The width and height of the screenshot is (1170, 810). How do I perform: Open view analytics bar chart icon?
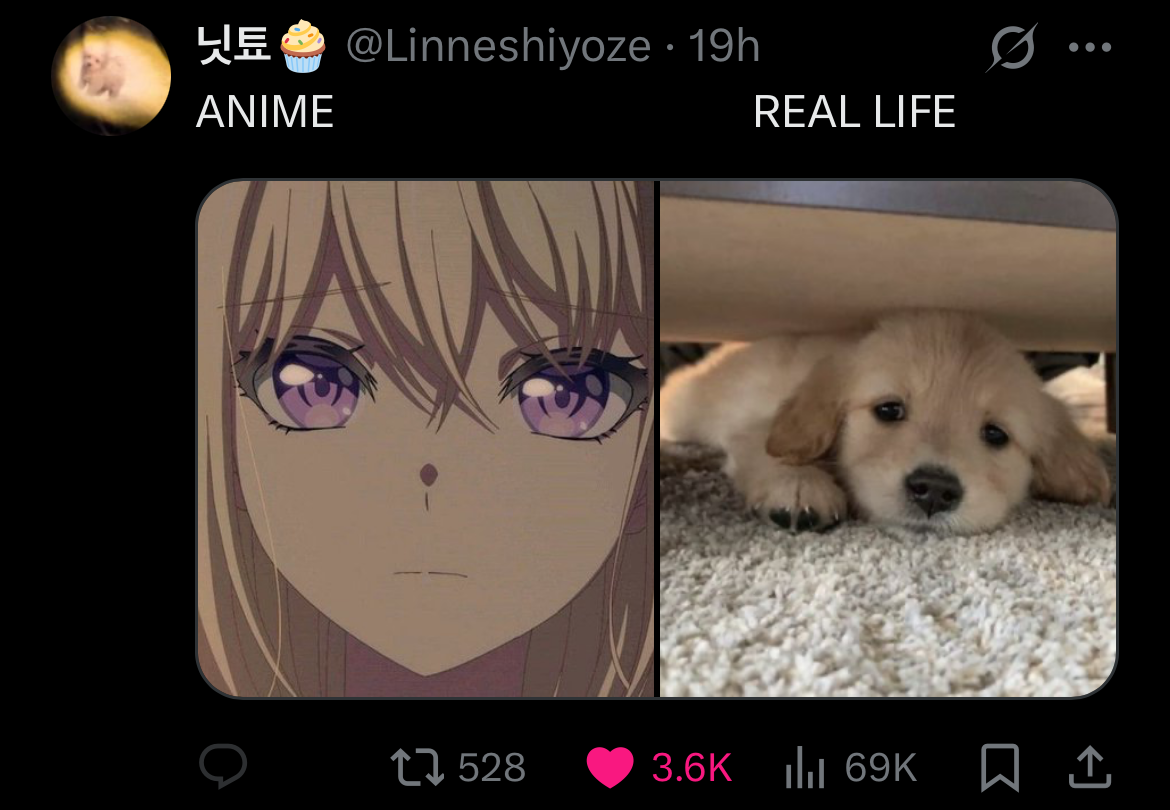pos(804,767)
